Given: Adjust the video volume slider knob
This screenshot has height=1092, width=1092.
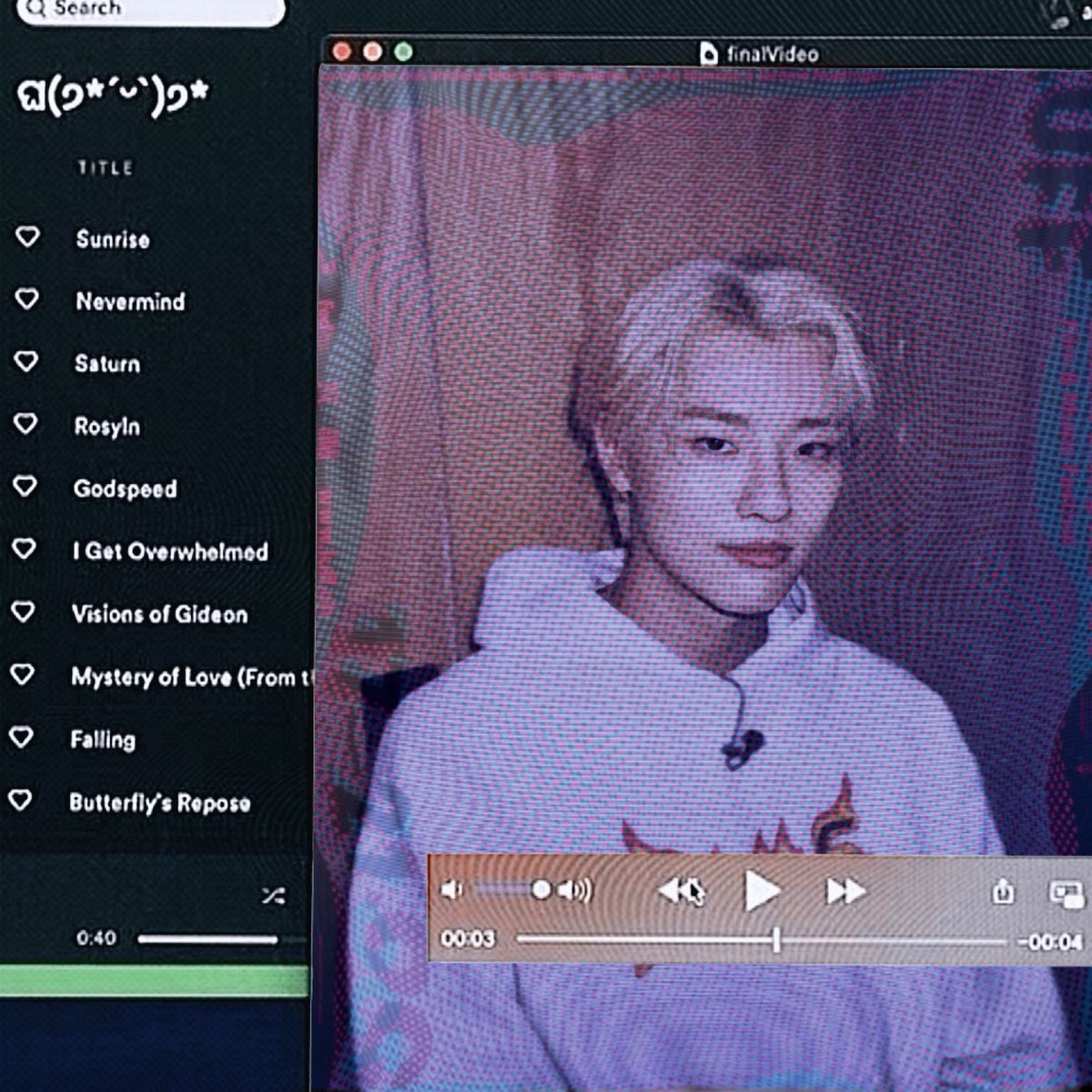Looking at the screenshot, I should pos(541,889).
